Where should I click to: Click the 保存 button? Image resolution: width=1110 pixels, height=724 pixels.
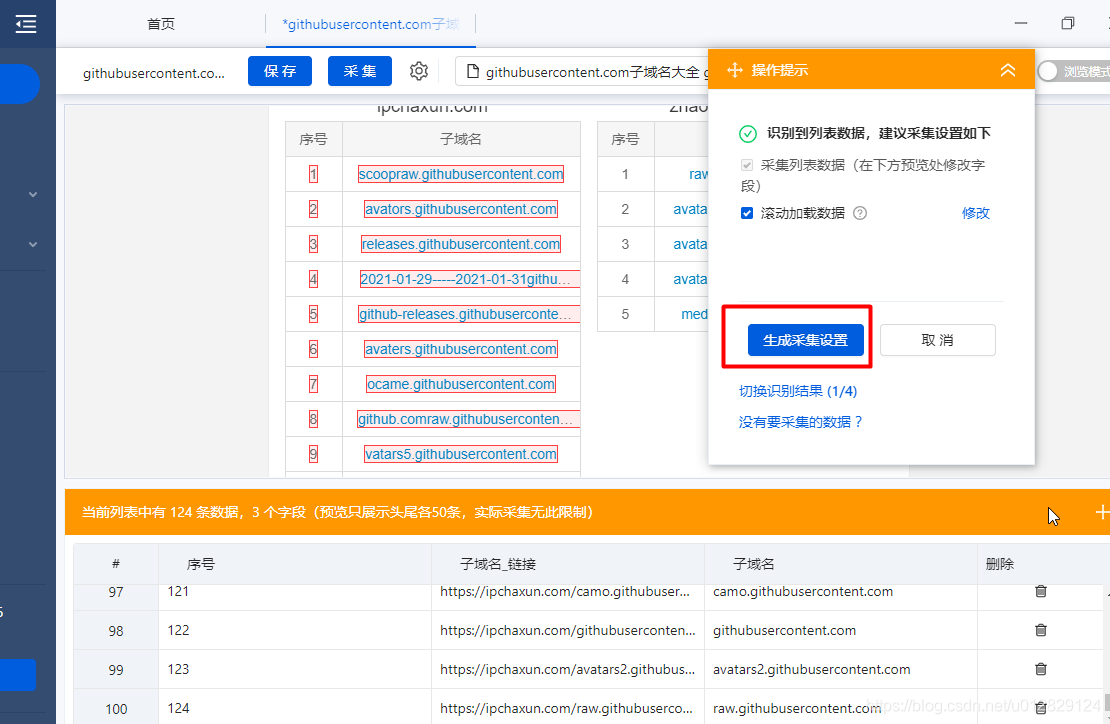click(280, 71)
